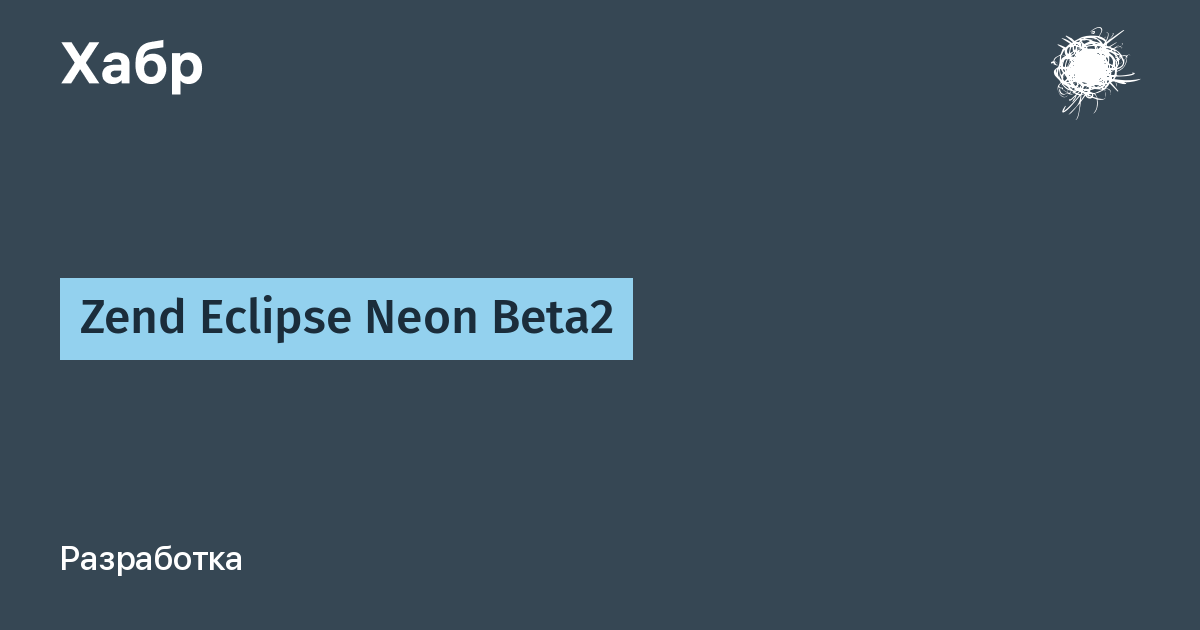1200x630 pixels.
Task: Click the Хабр logo text
Action: (x=132, y=65)
